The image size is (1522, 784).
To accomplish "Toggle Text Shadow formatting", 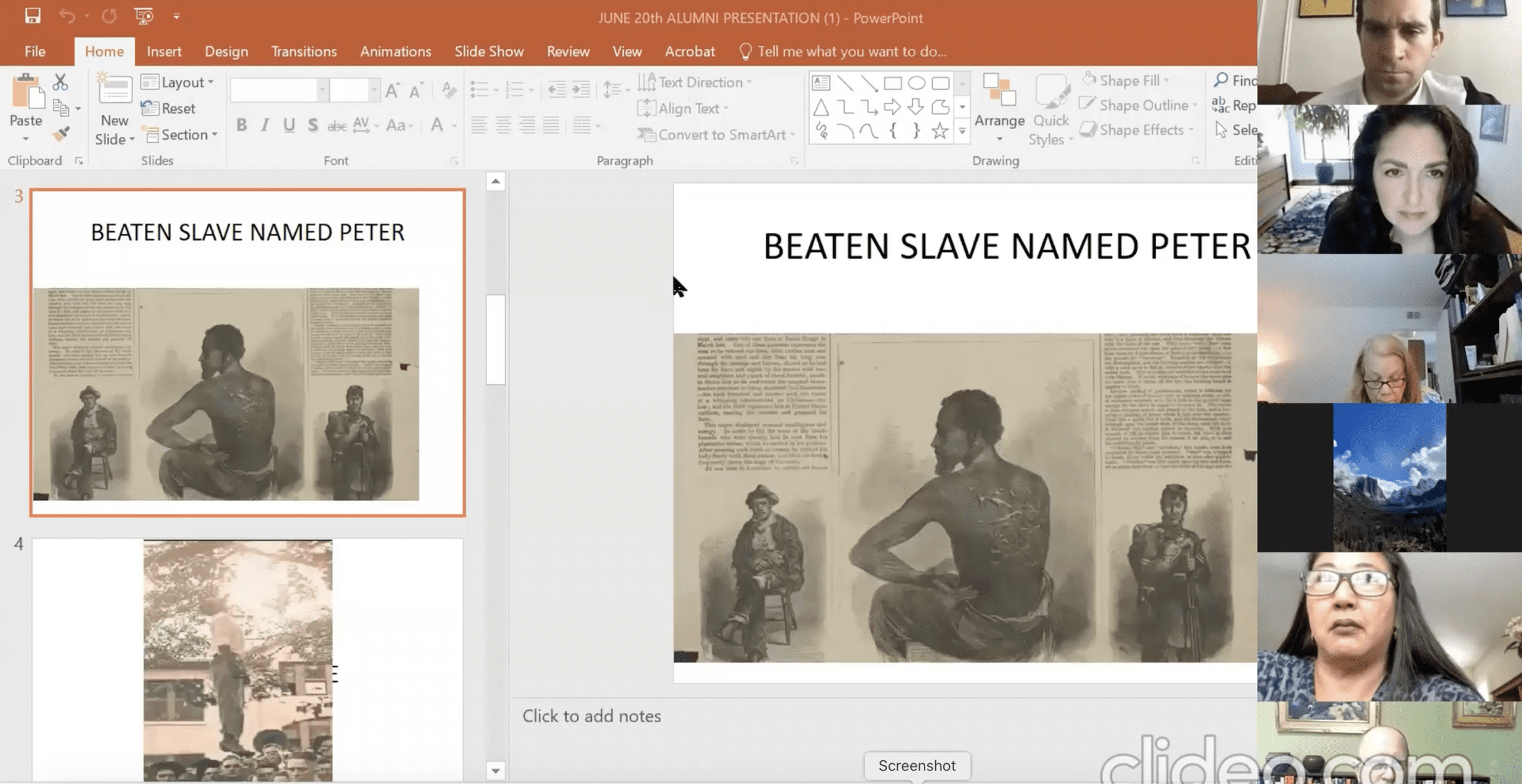I will [313, 125].
